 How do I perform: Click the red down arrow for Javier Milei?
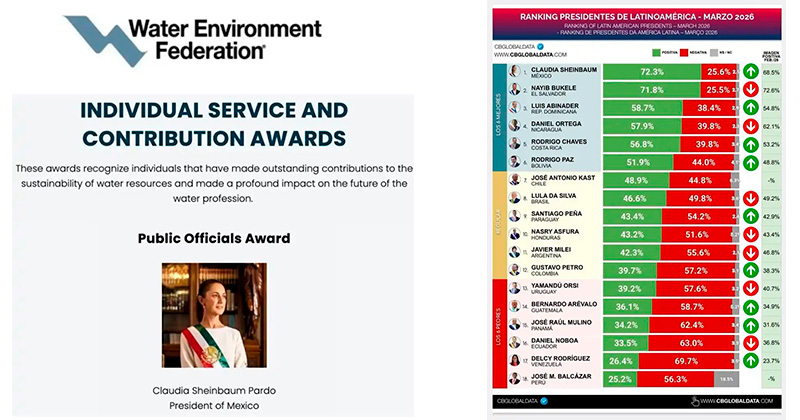[749, 252]
